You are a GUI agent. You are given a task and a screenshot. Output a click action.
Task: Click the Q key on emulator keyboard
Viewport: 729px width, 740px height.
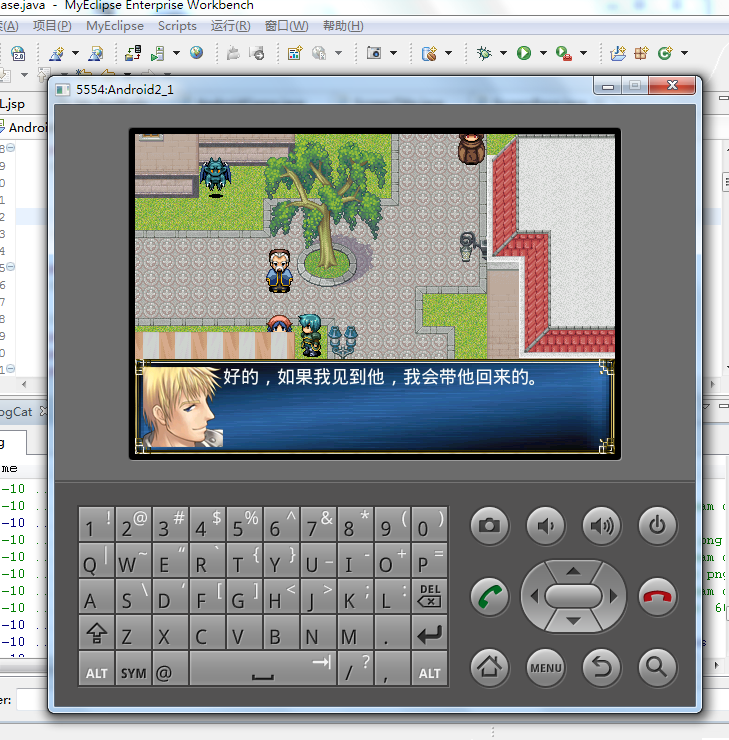point(96,560)
